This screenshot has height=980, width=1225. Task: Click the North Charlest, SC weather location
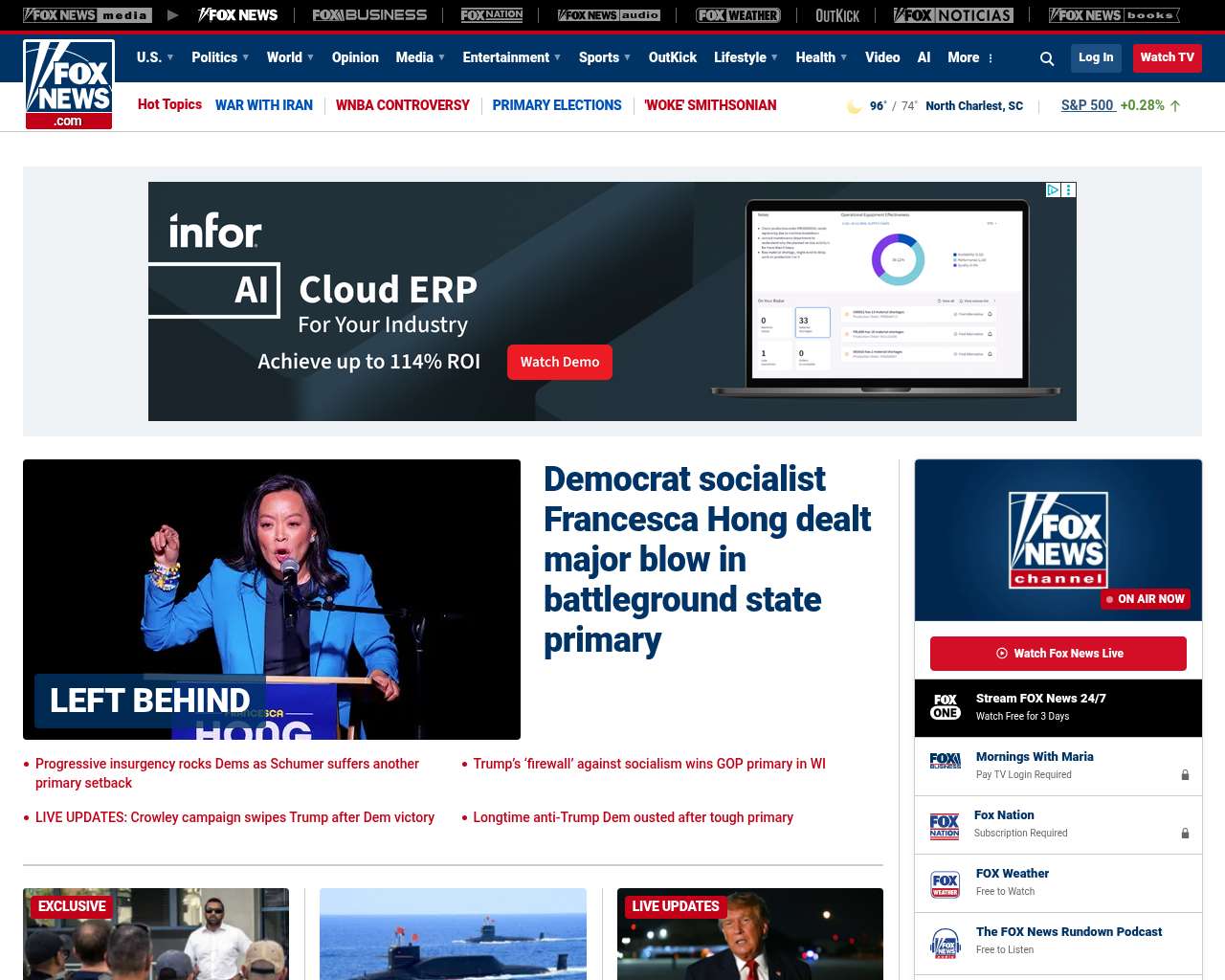(974, 106)
